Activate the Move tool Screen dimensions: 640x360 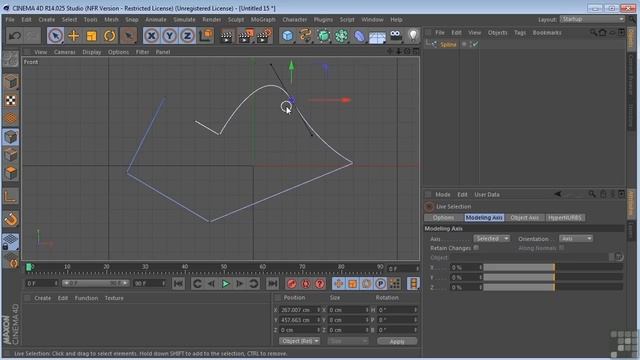point(73,36)
